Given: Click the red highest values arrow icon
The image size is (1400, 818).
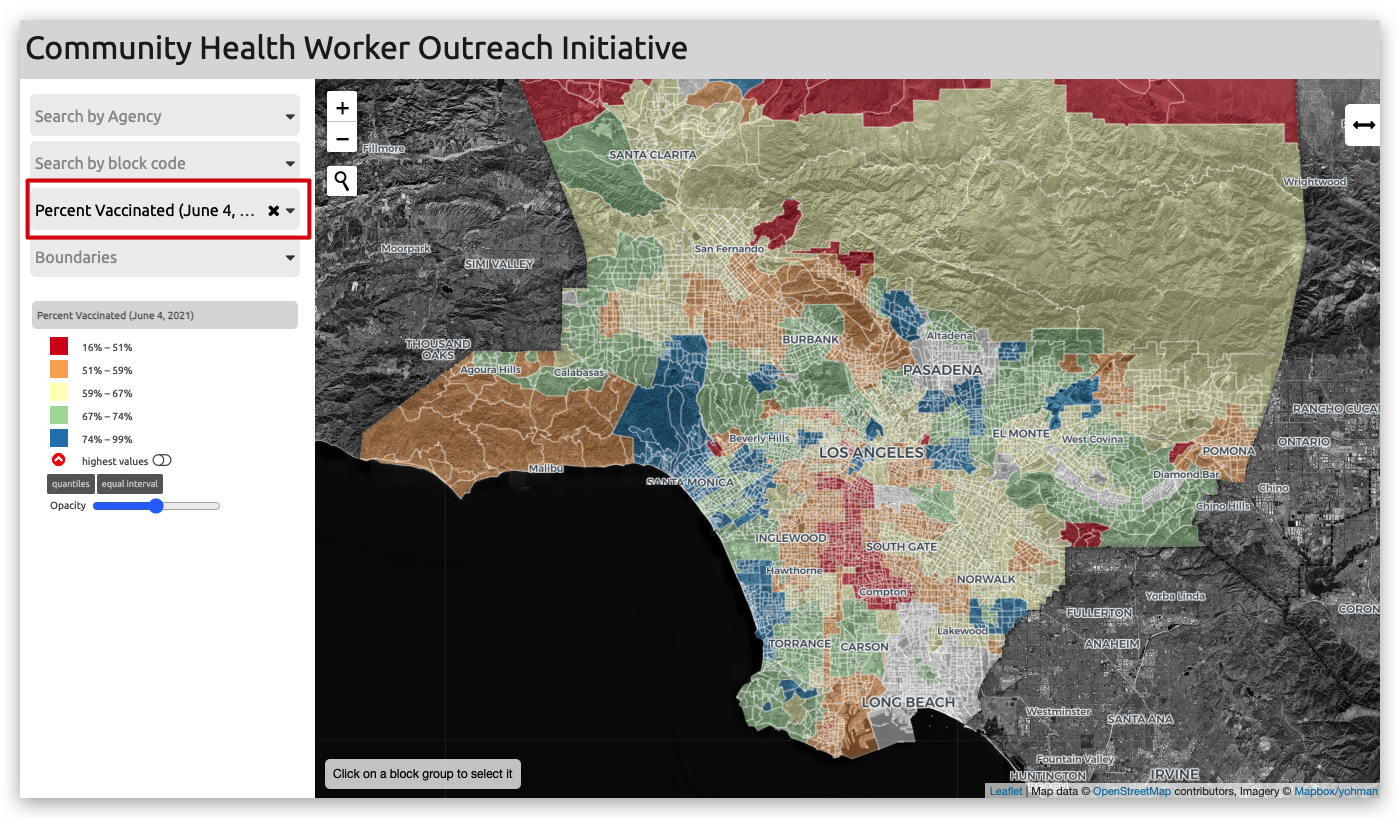Looking at the screenshot, I should click(x=58, y=460).
